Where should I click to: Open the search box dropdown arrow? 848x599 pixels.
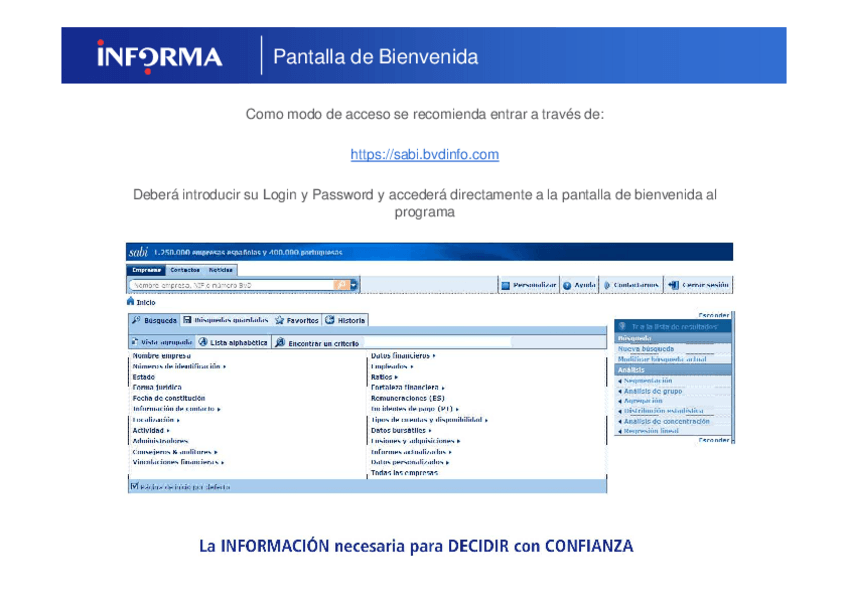353,285
